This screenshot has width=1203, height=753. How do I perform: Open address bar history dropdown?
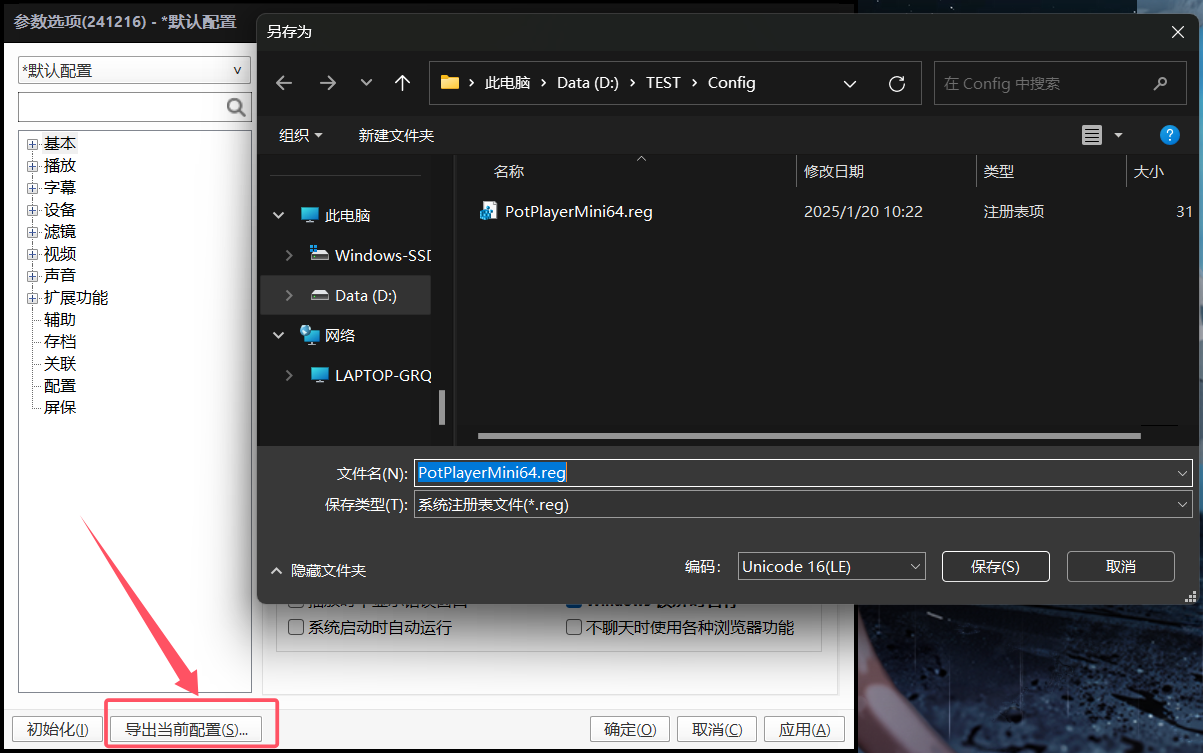pos(849,83)
